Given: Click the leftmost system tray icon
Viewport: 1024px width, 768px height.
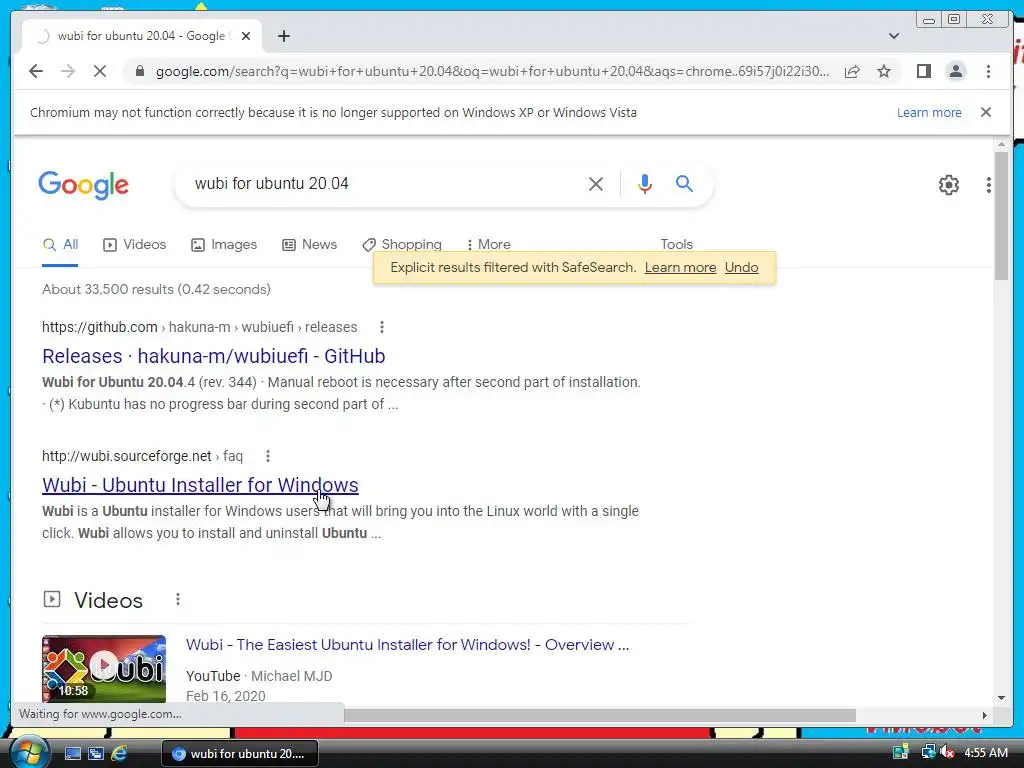Looking at the screenshot, I should click(901, 753).
